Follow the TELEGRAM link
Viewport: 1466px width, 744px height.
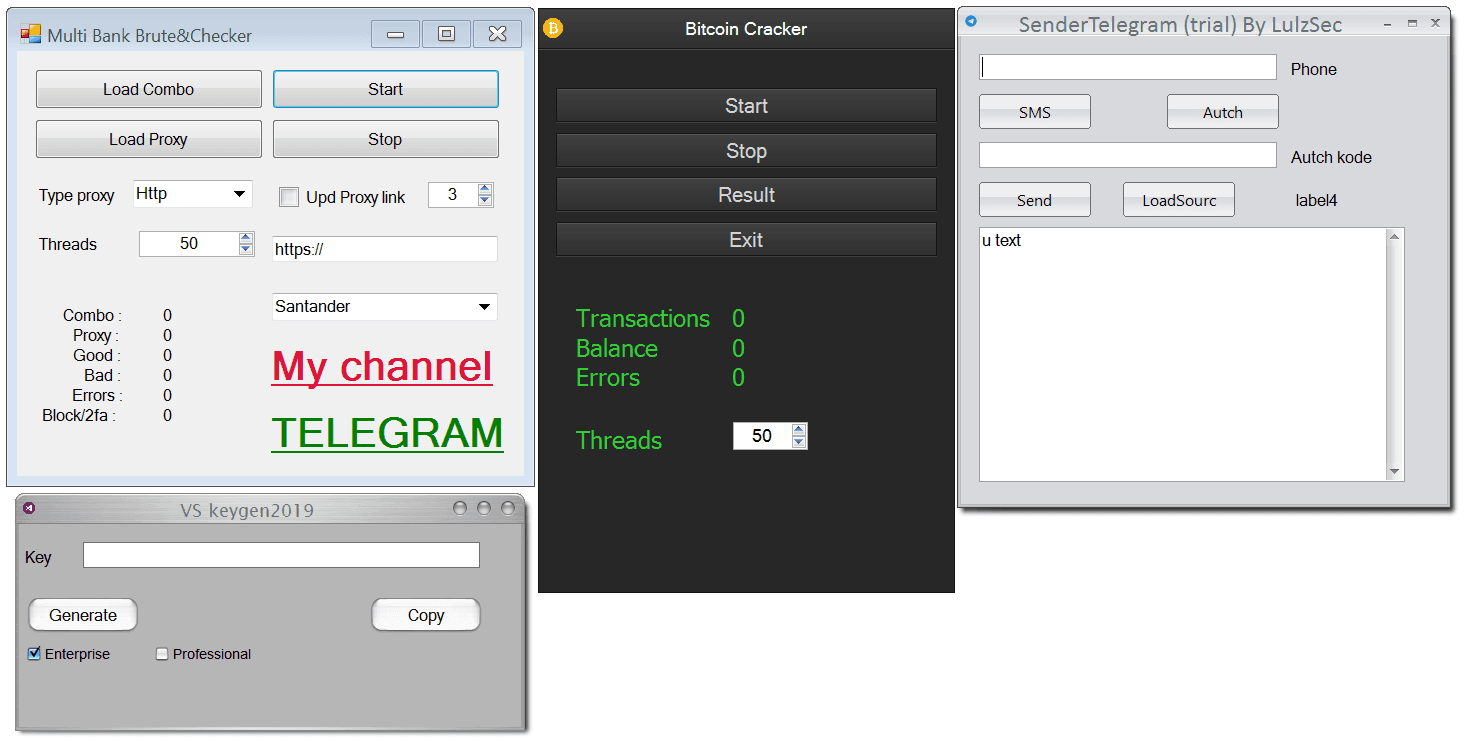pos(387,432)
